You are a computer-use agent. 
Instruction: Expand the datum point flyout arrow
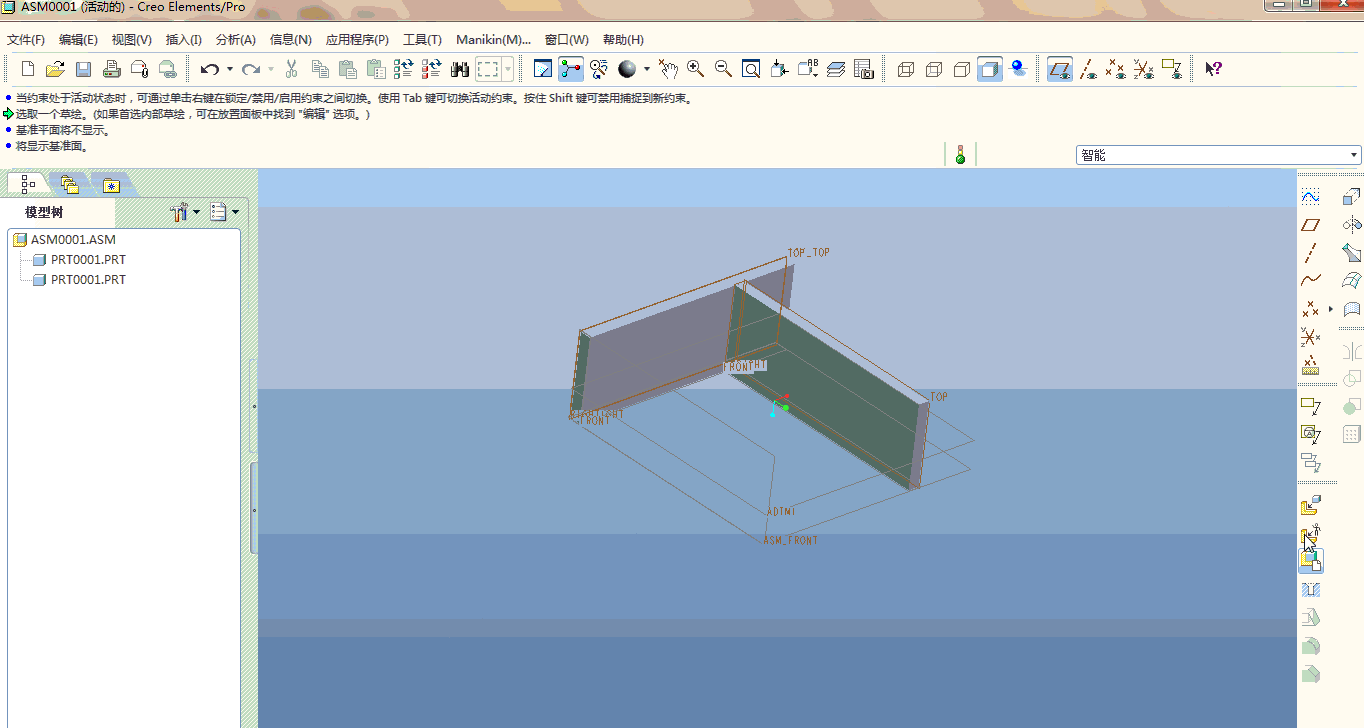pos(1331,309)
